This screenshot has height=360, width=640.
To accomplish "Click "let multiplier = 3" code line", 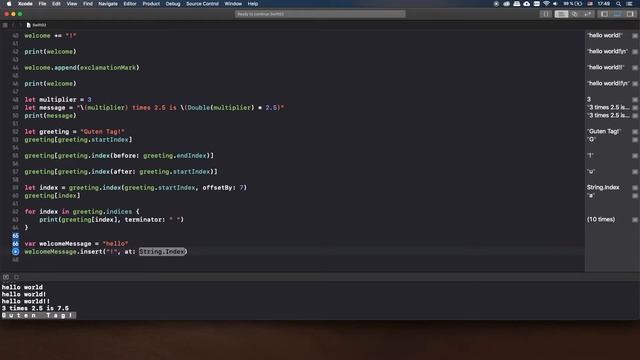I will (x=58, y=100).
